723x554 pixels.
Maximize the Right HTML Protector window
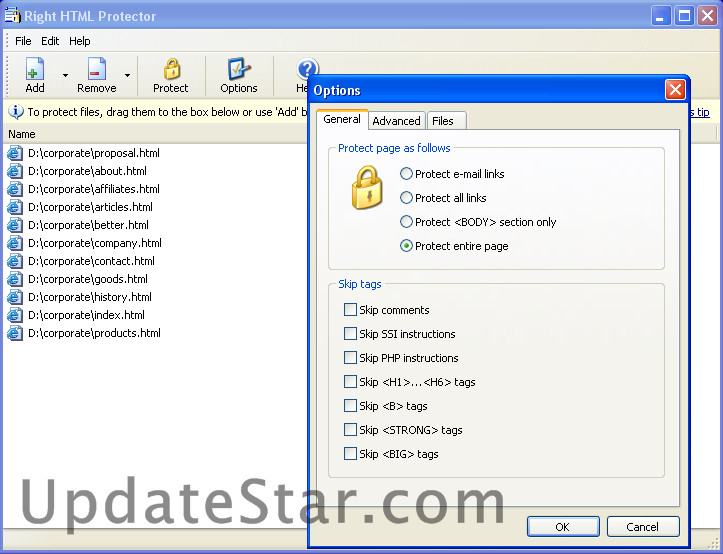pos(684,16)
